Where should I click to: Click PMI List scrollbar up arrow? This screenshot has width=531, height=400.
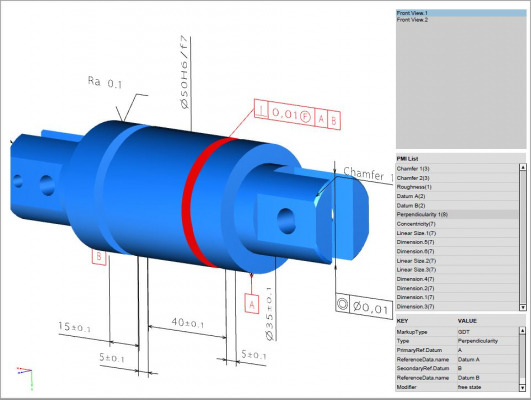[x=523, y=167]
